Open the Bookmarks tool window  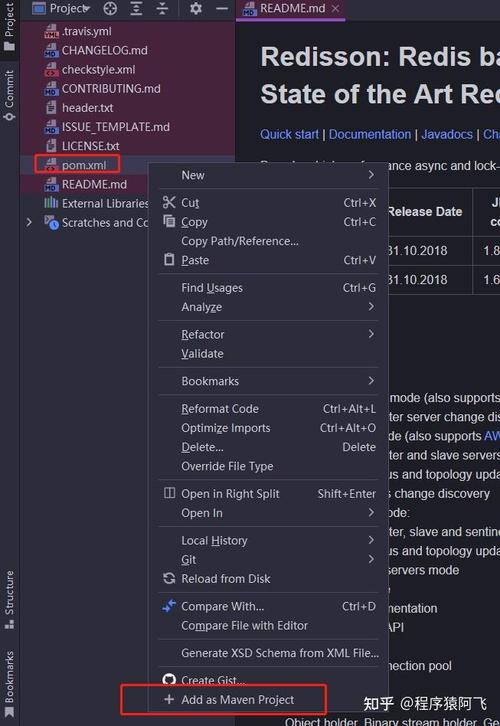(x=9, y=683)
